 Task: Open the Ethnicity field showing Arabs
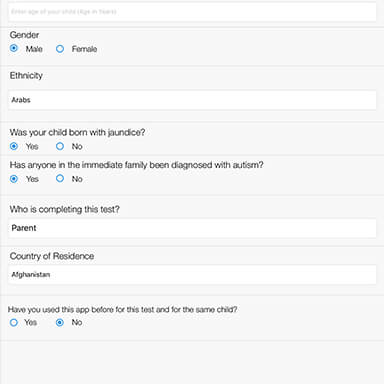coord(192,100)
